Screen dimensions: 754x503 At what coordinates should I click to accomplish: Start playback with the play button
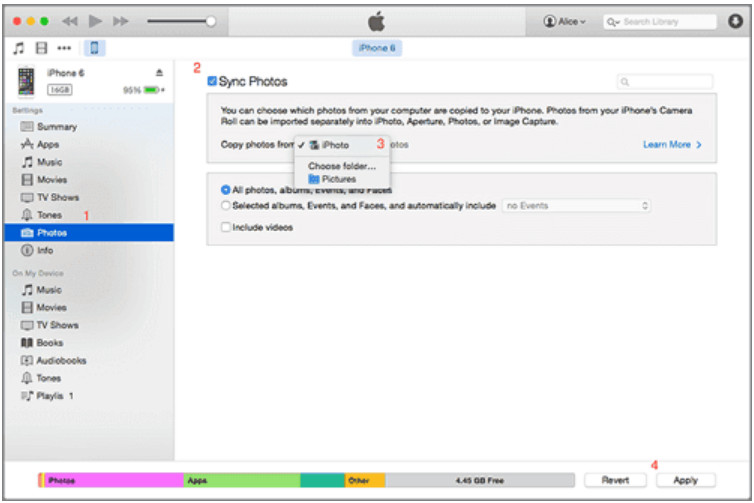tap(95, 21)
